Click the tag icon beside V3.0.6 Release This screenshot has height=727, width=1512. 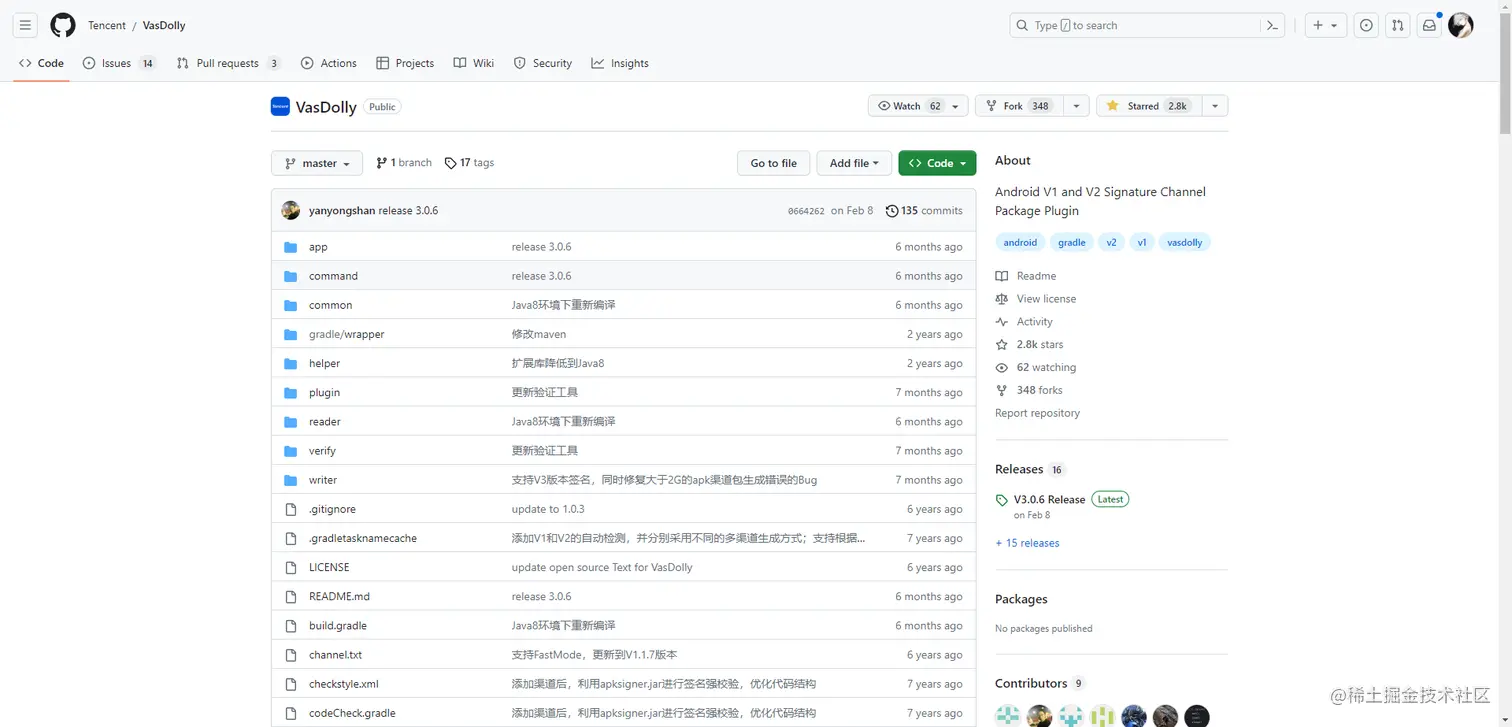1002,500
